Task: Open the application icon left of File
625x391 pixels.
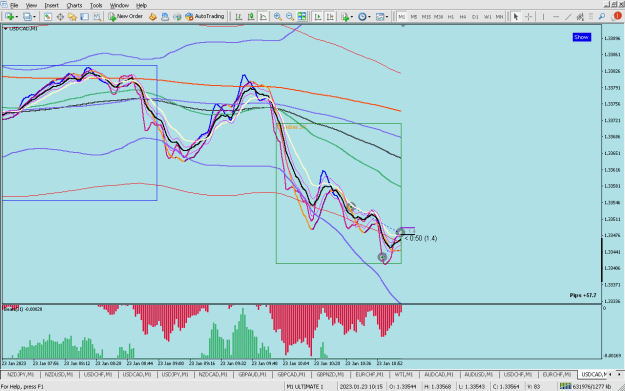Action: [x=4, y=5]
